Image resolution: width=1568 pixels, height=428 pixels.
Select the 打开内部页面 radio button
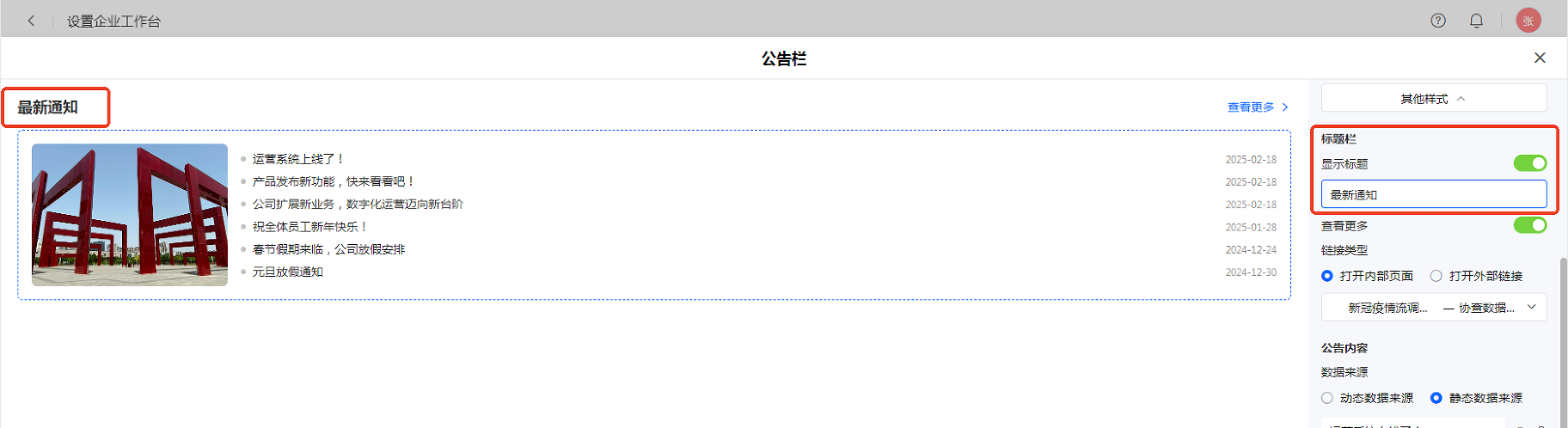tap(1327, 276)
